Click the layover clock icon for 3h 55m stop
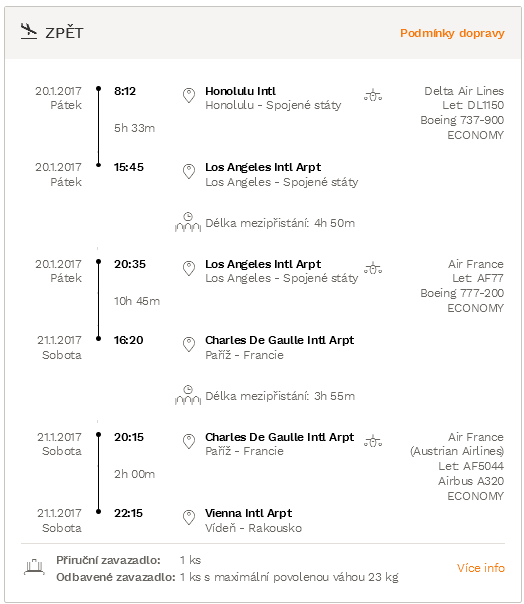 click(x=188, y=395)
